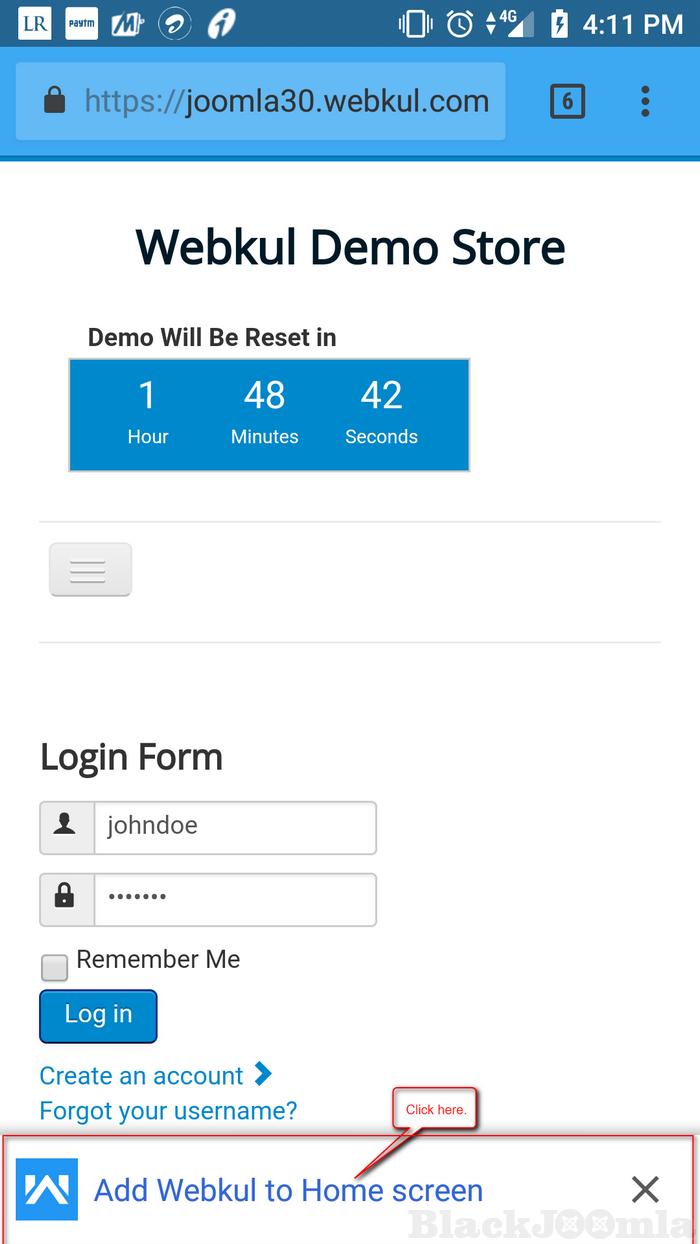Tap Add Webkul to Home screen
The image size is (700, 1244).
(288, 1190)
